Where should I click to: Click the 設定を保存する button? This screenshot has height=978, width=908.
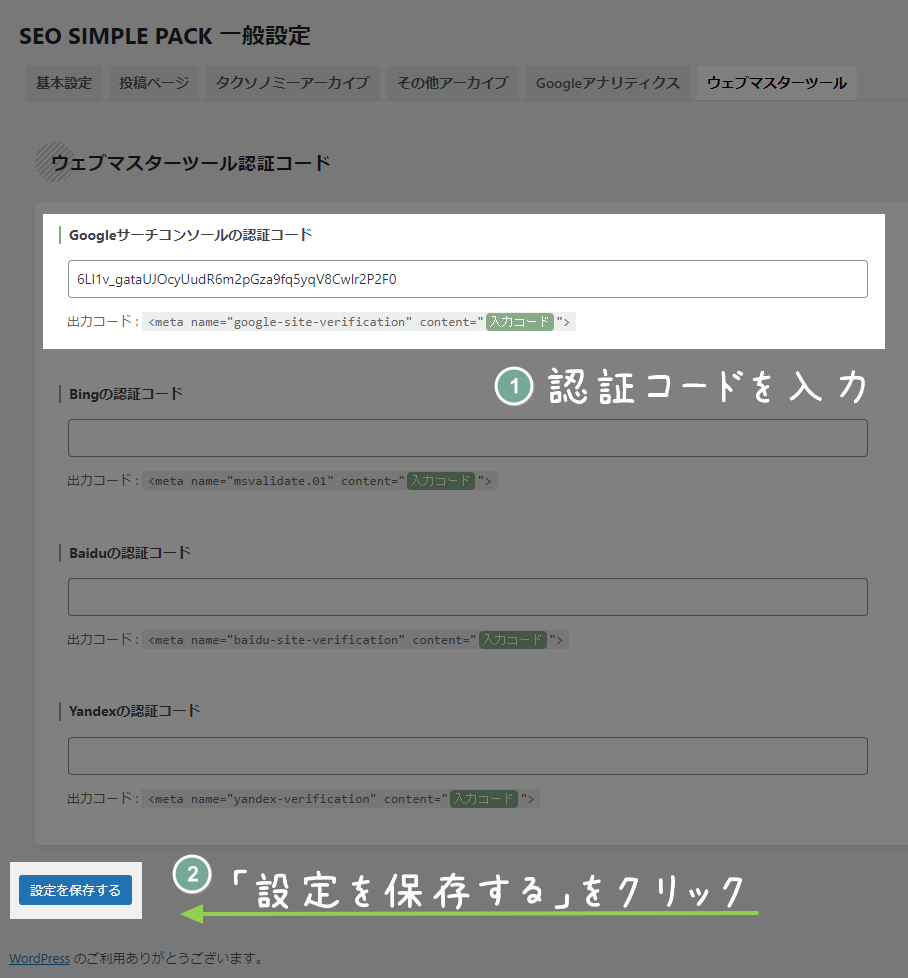tap(75, 890)
